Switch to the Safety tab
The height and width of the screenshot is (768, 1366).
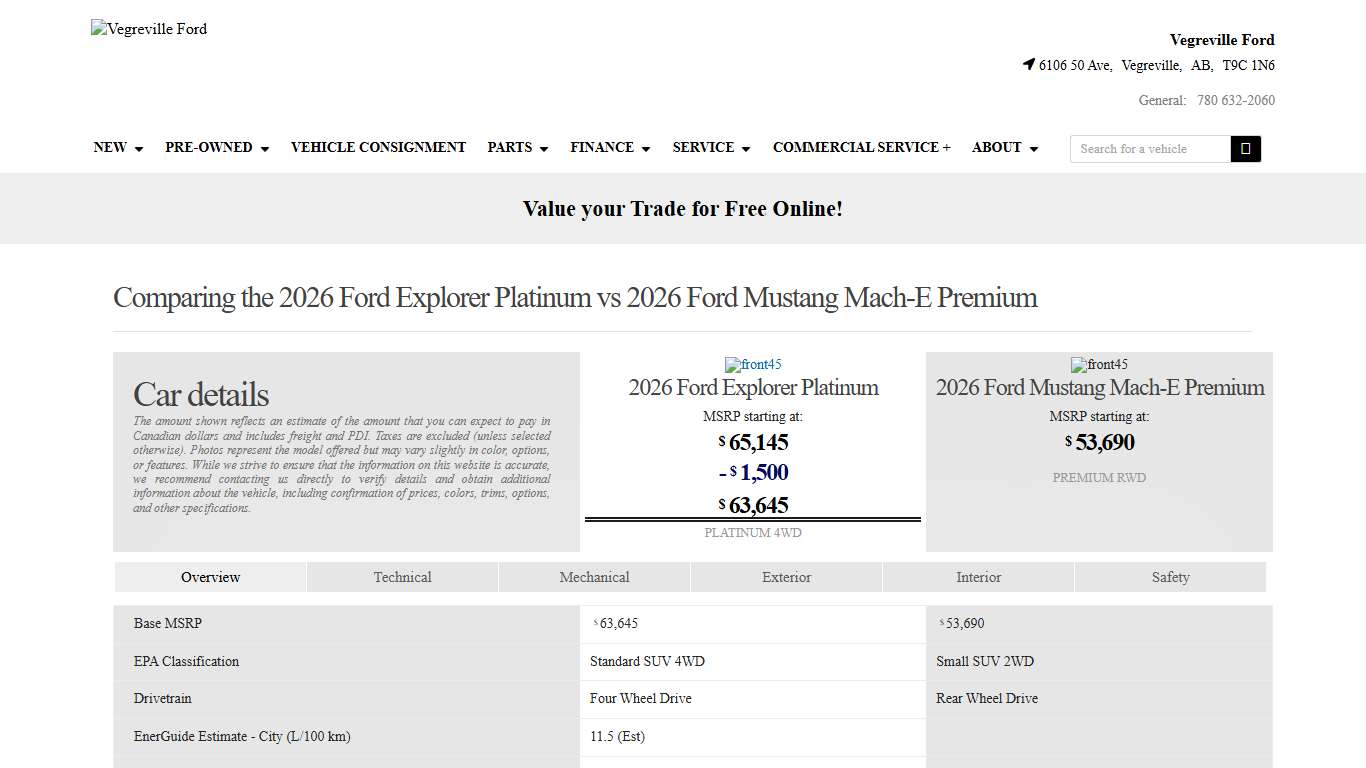pyautogui.click(x=1170, y=577)
